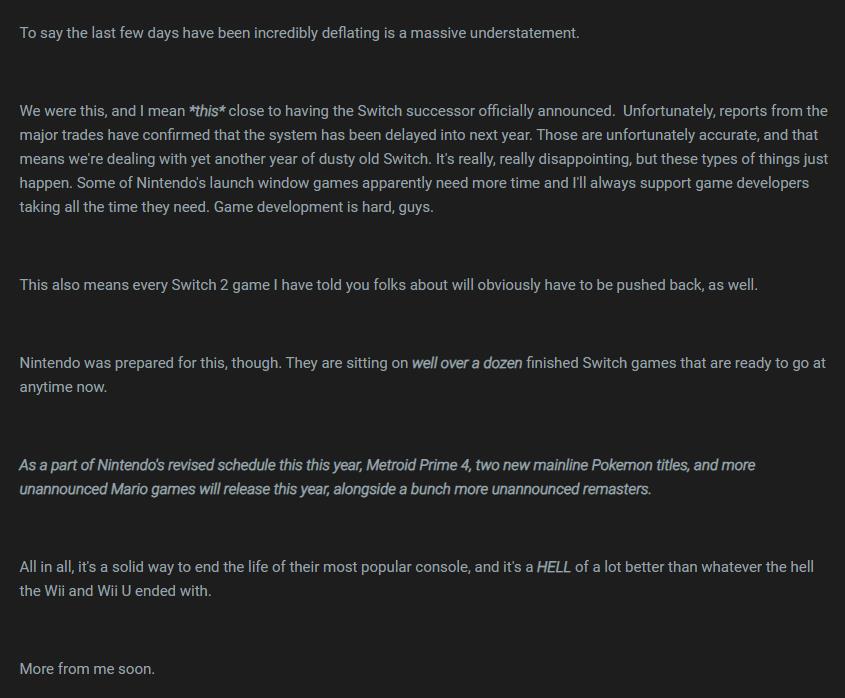Click the italic text "well over a dozen"

(x=466, y=363)
